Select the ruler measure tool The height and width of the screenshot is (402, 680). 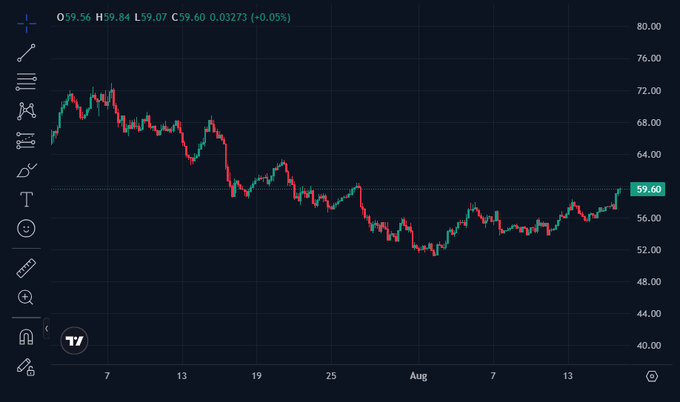[x=26, y=268]
